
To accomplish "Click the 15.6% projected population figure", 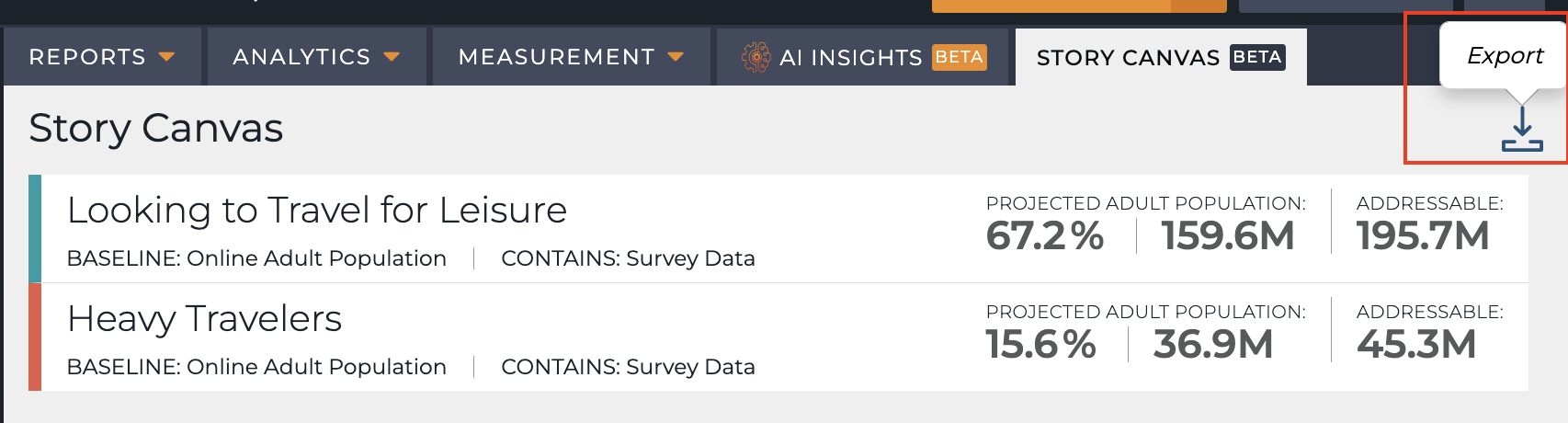I will click(x=1041, y=345).
